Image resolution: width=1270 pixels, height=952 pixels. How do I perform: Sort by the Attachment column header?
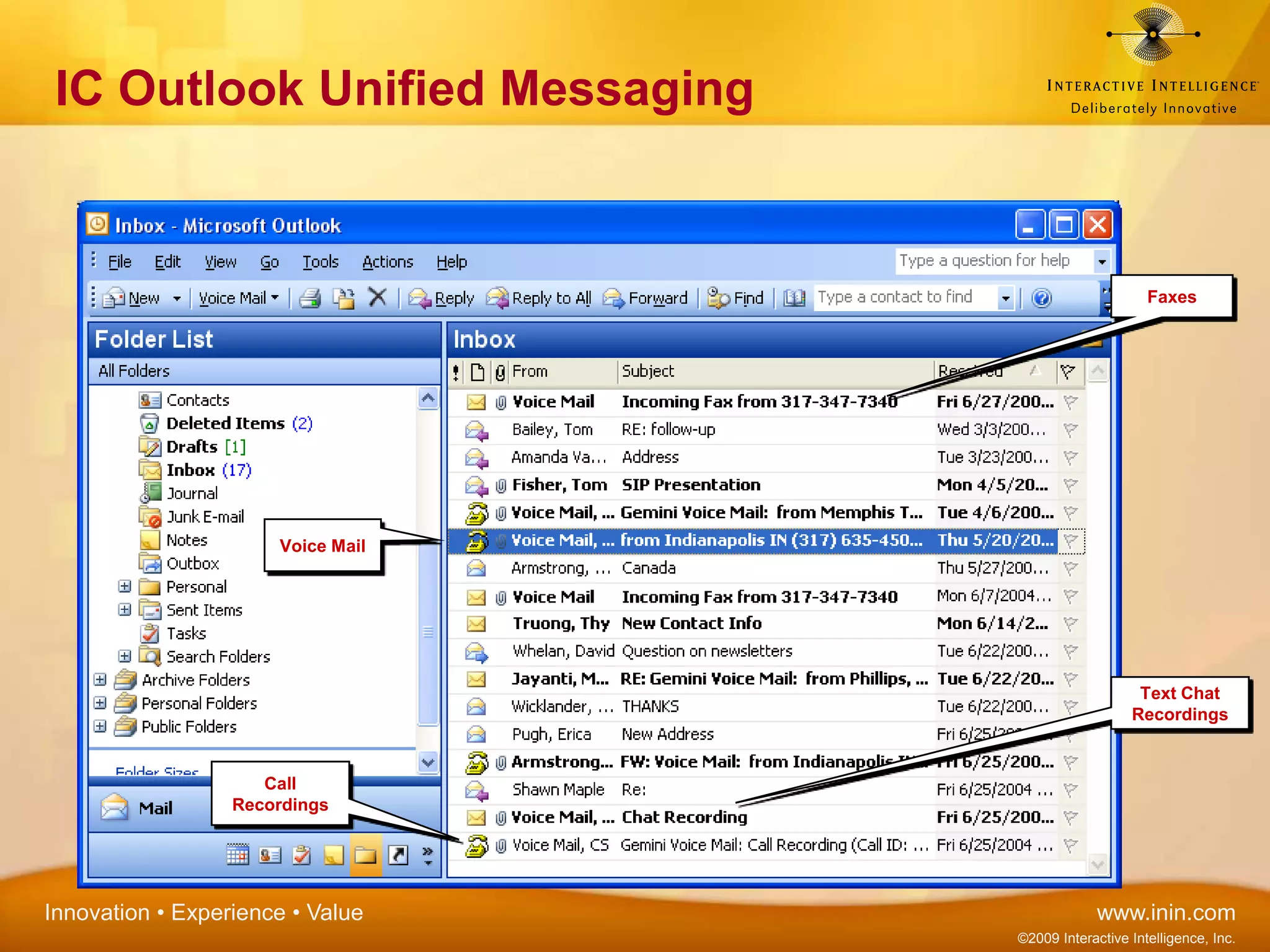pyautogui.click(x=500, y=372)
